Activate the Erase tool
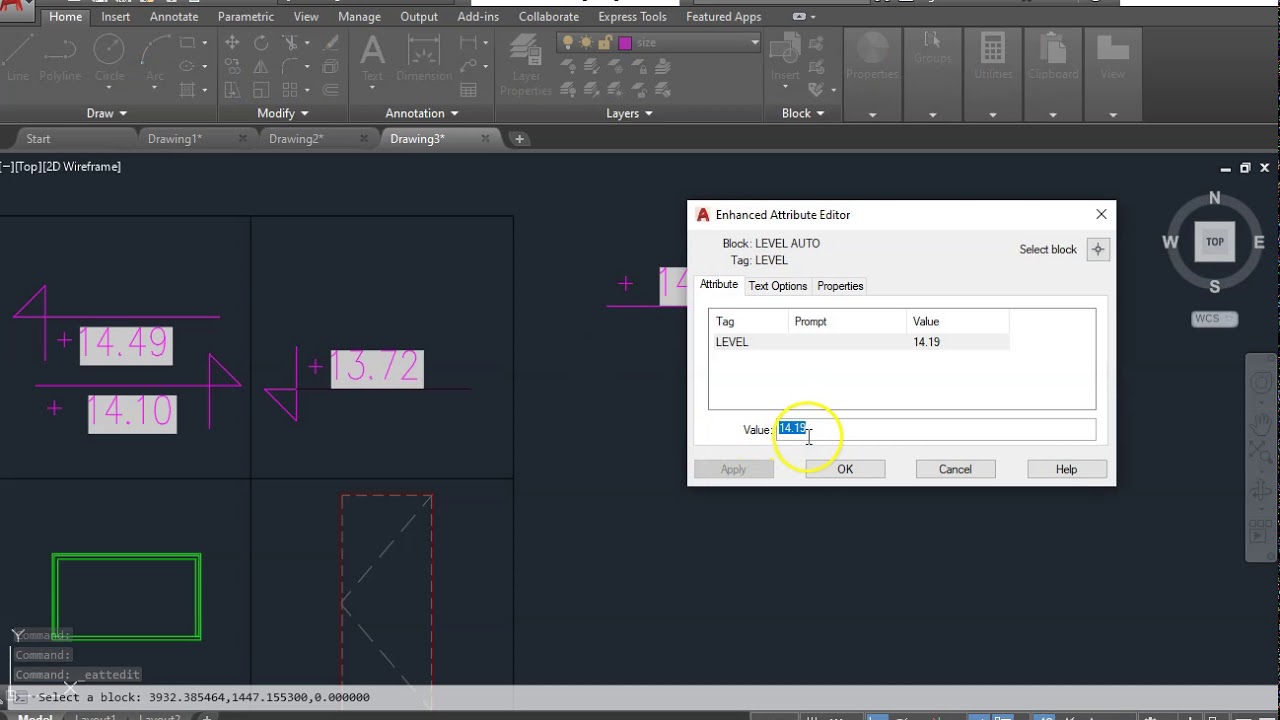This screenshot has height=720, width=1280. 330,43
